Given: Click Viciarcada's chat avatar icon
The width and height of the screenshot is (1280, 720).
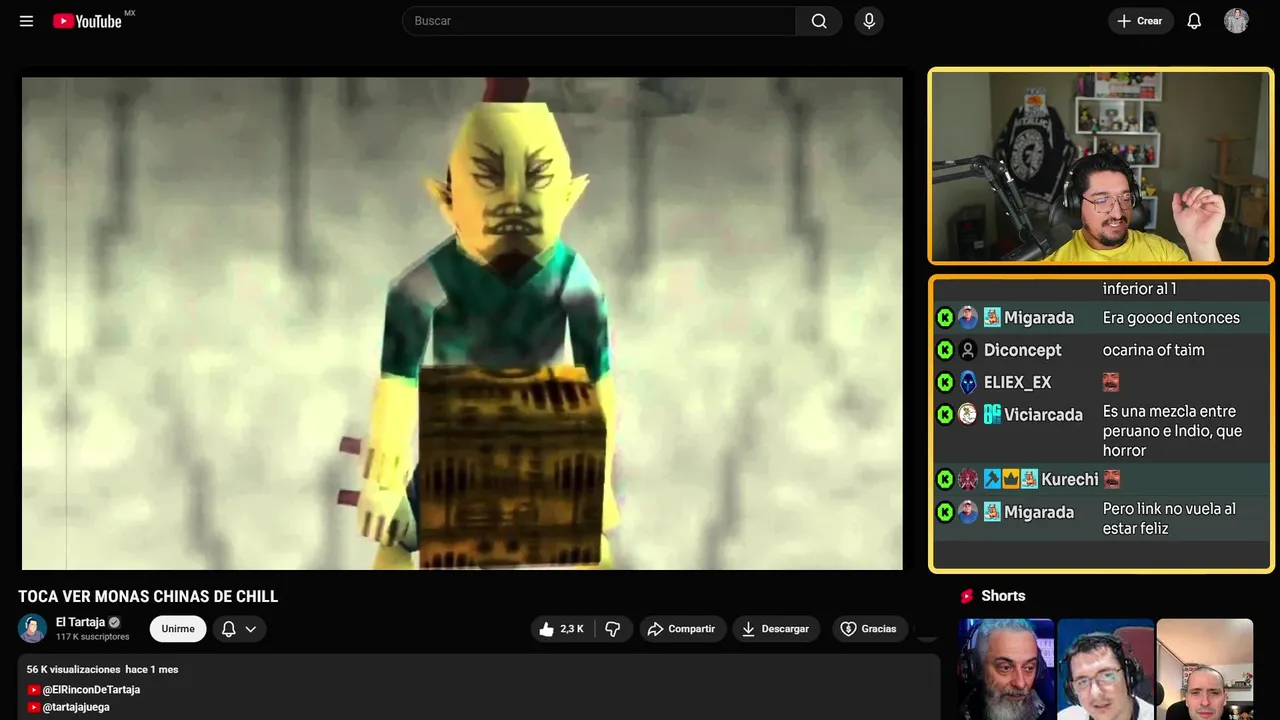Looking at the screenshot, I should pyautogui.click(x=968, y=414).
